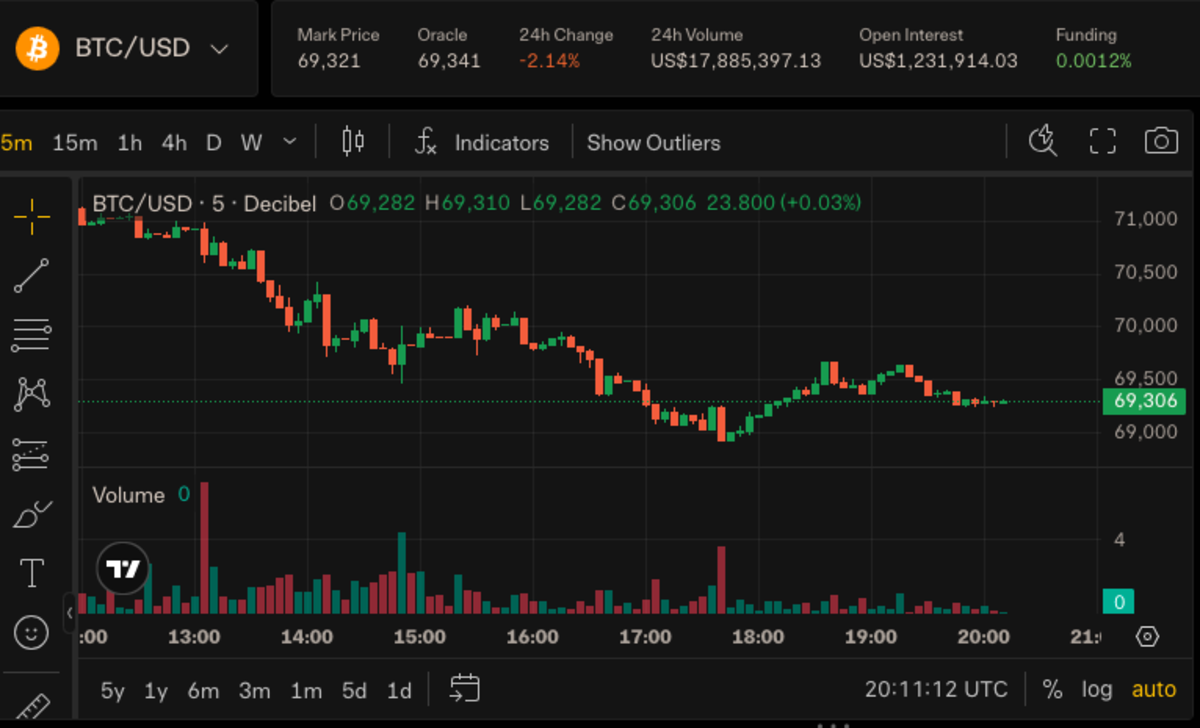Switch to the 4h timeframe
The width and height of the screenshot is (1200, 728).
click(174, 143)
